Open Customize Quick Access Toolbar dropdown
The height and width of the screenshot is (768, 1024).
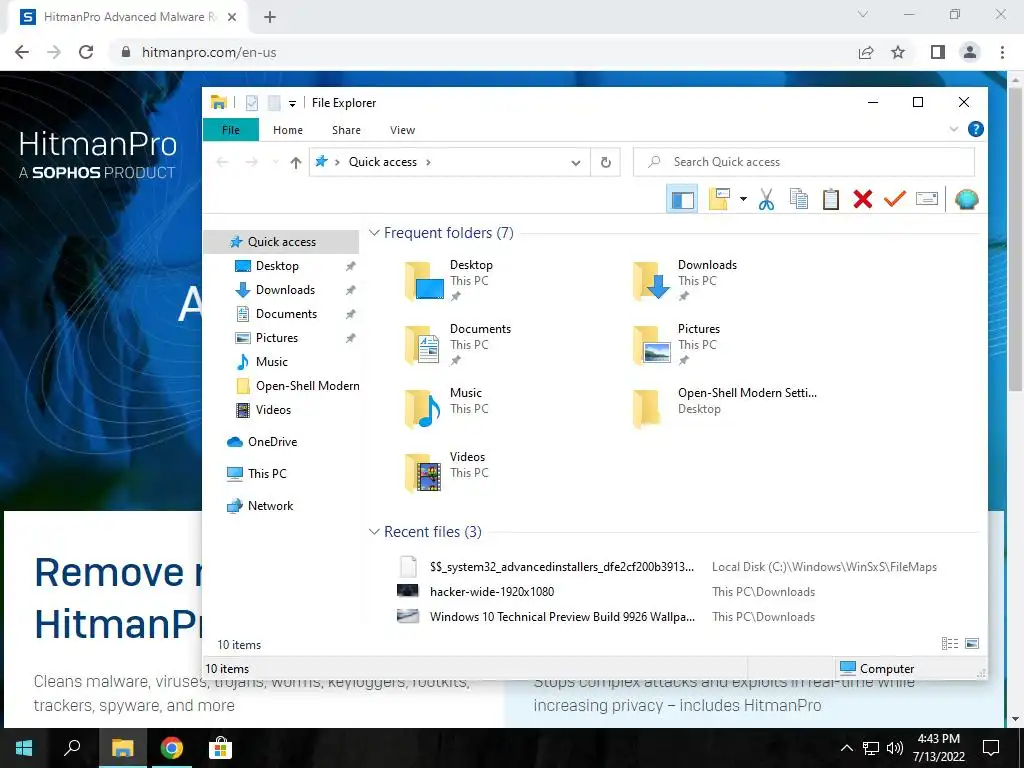click(293, 103)
